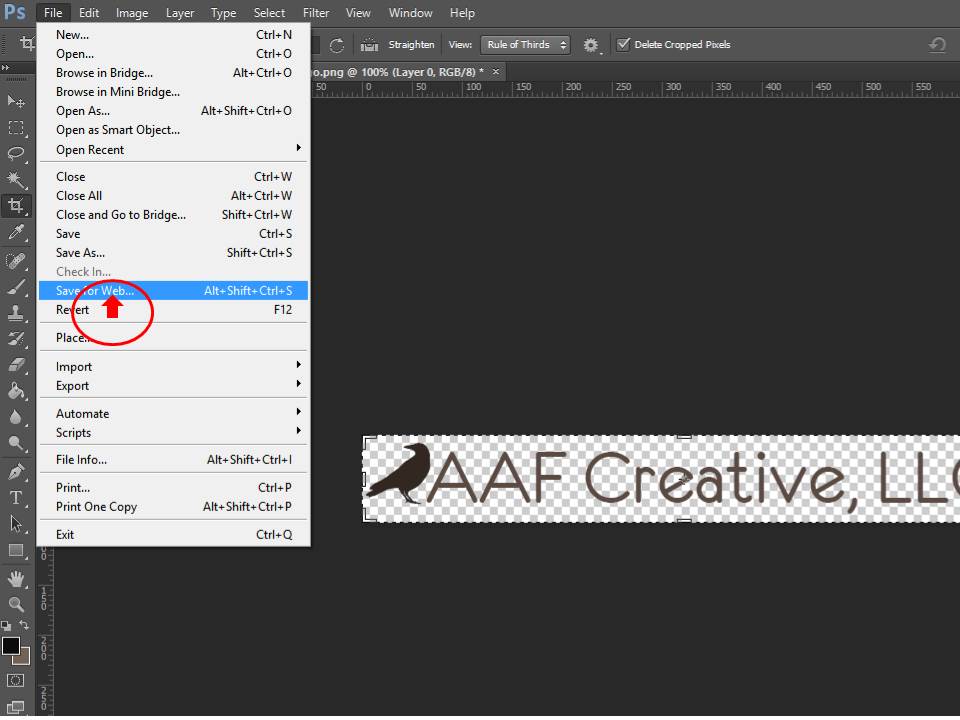Select the Paint Bucket tool
The width and height of the screenshot is (960, 720).
(16, 391)
